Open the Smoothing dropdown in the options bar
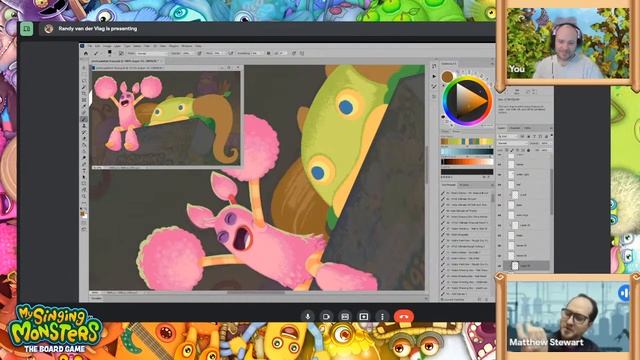The height and width of the screenshot is (360, 640). coord(257,53)
